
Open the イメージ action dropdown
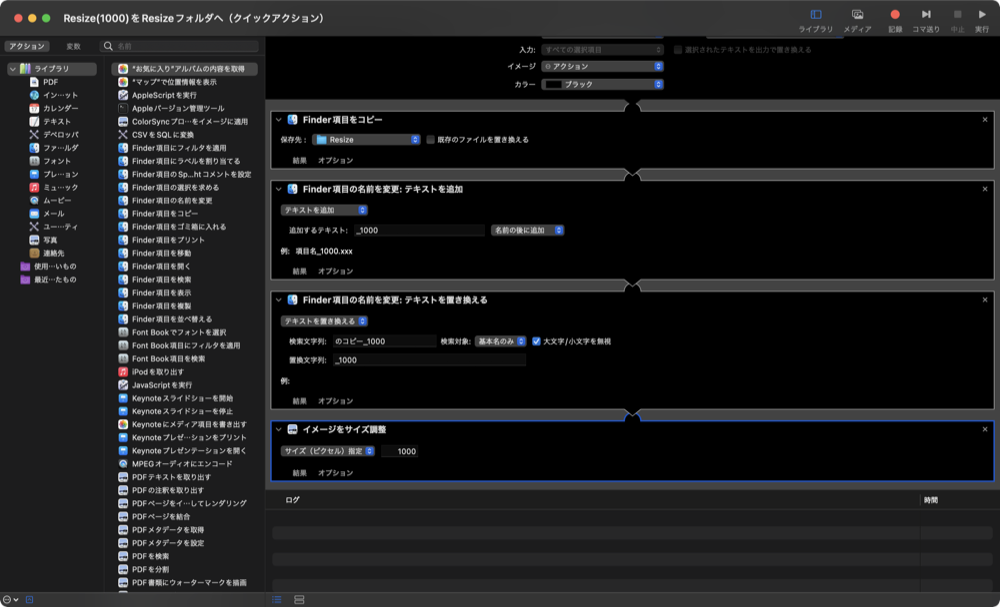click(603, 66)
